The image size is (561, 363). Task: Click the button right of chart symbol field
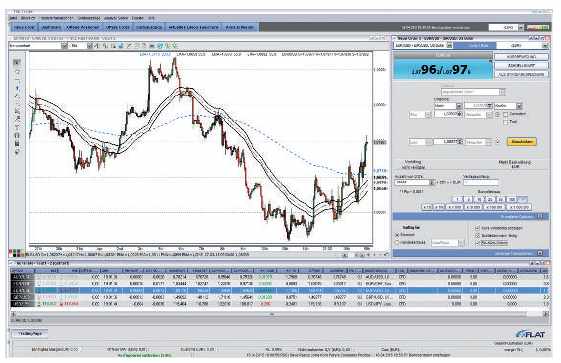pyautogui.click(x=64, y=46)
